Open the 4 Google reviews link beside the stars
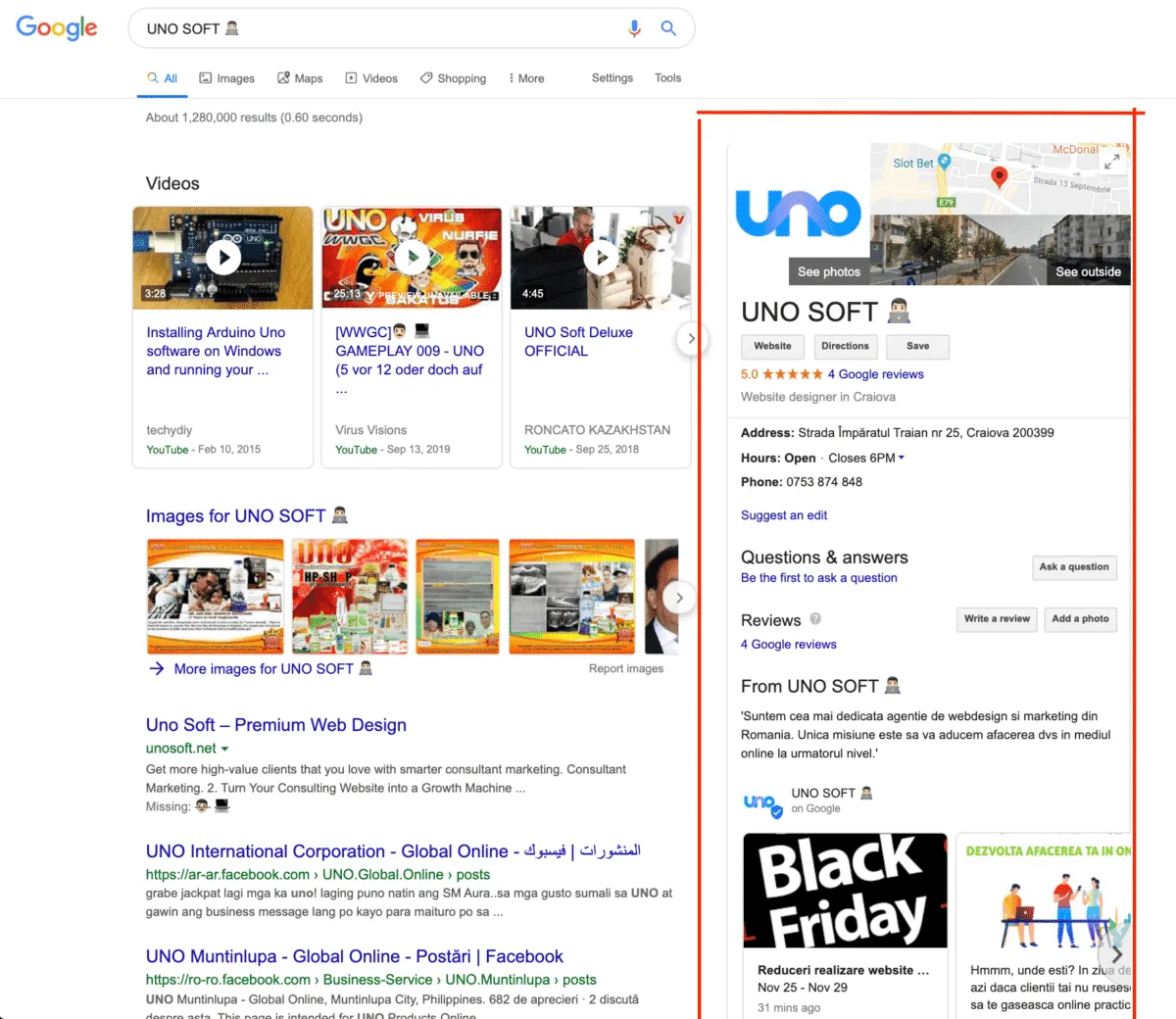1176x1019 pixels. 875,374
